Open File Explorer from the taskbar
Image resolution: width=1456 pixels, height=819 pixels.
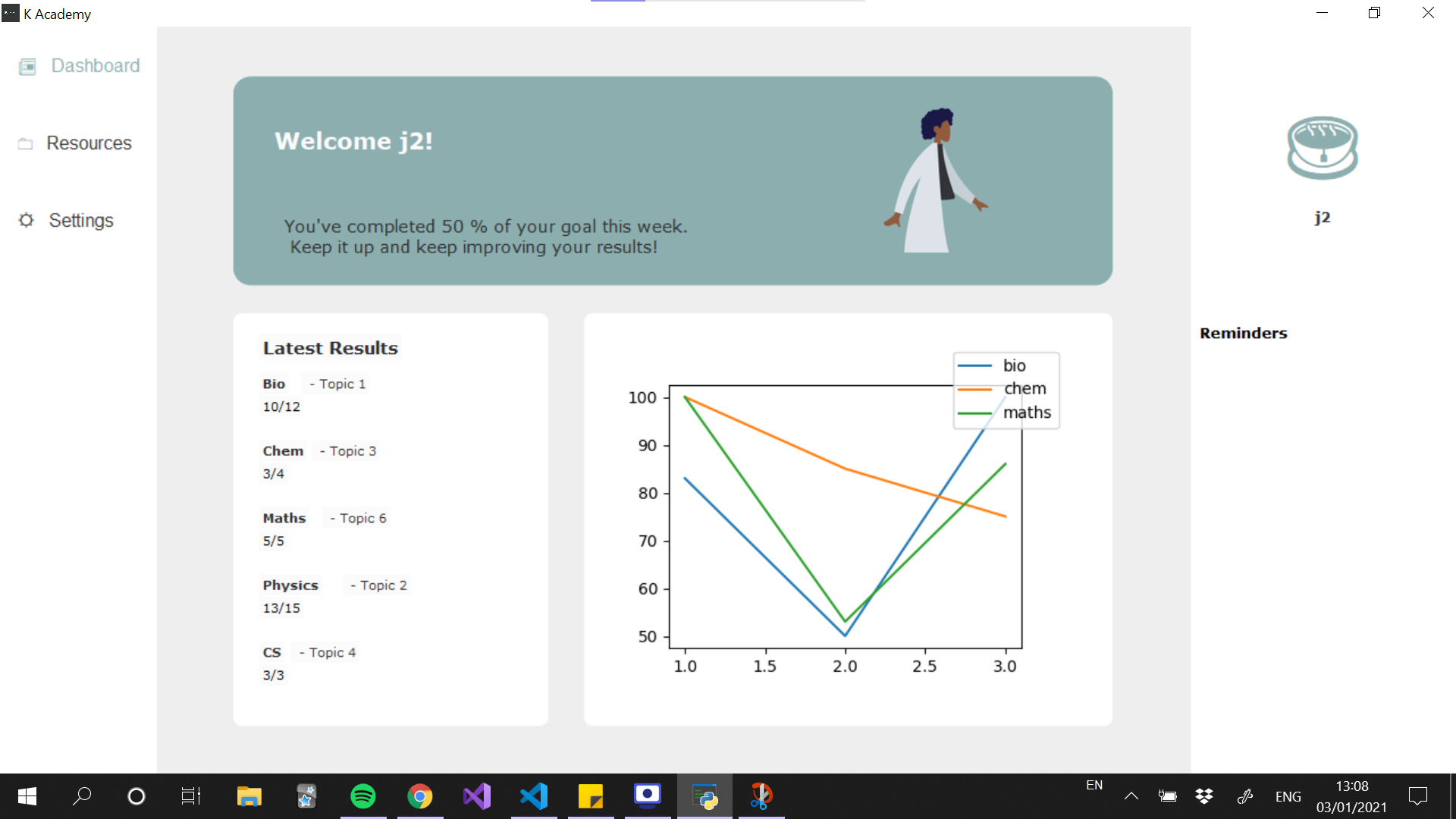249,796
